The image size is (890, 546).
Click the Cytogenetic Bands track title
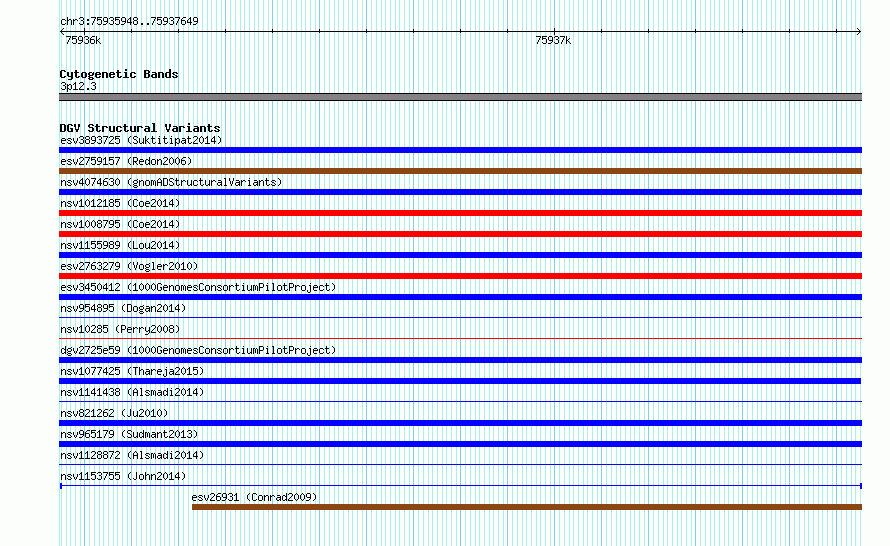point(119,74)
